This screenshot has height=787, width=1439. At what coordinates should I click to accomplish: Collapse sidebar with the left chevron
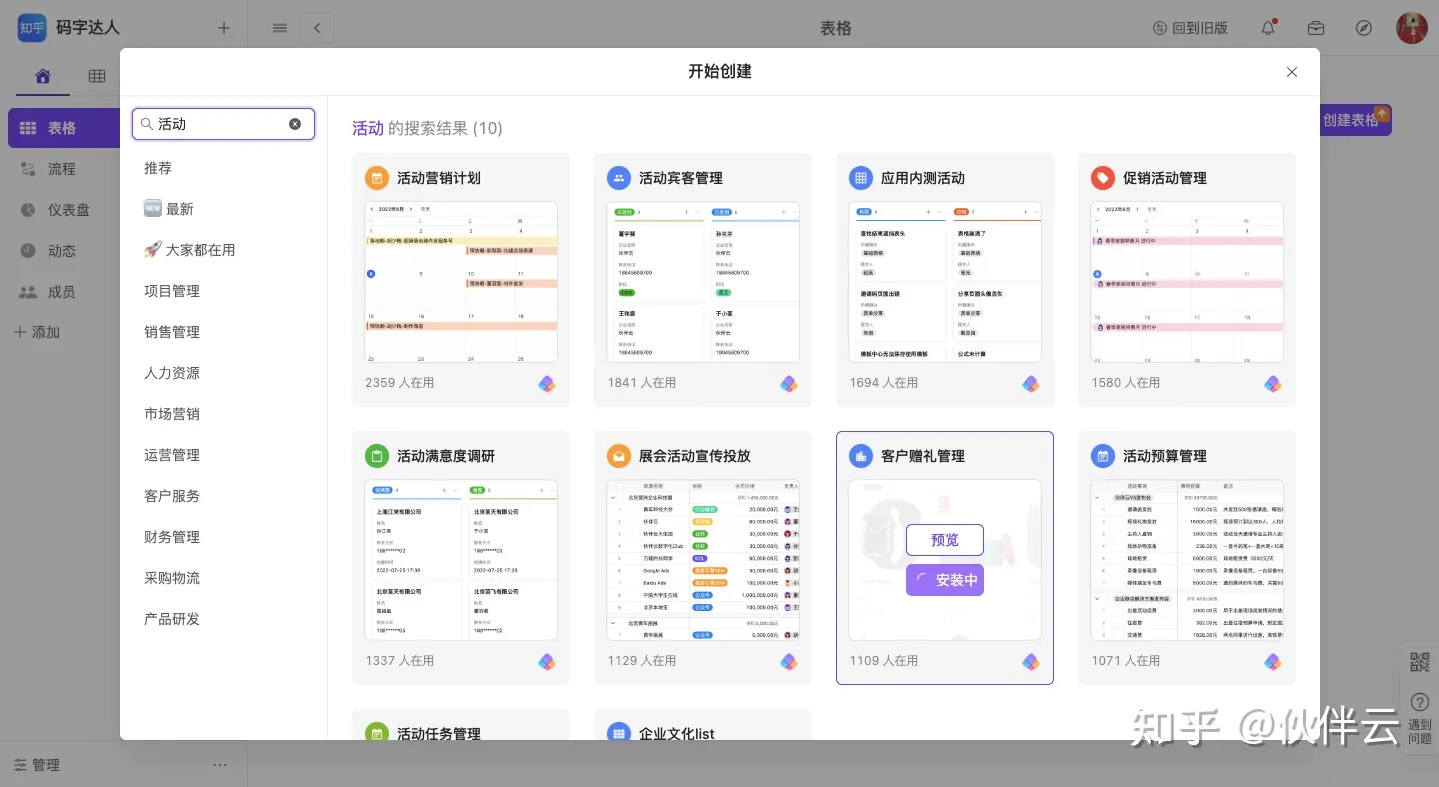click(317, 28)
